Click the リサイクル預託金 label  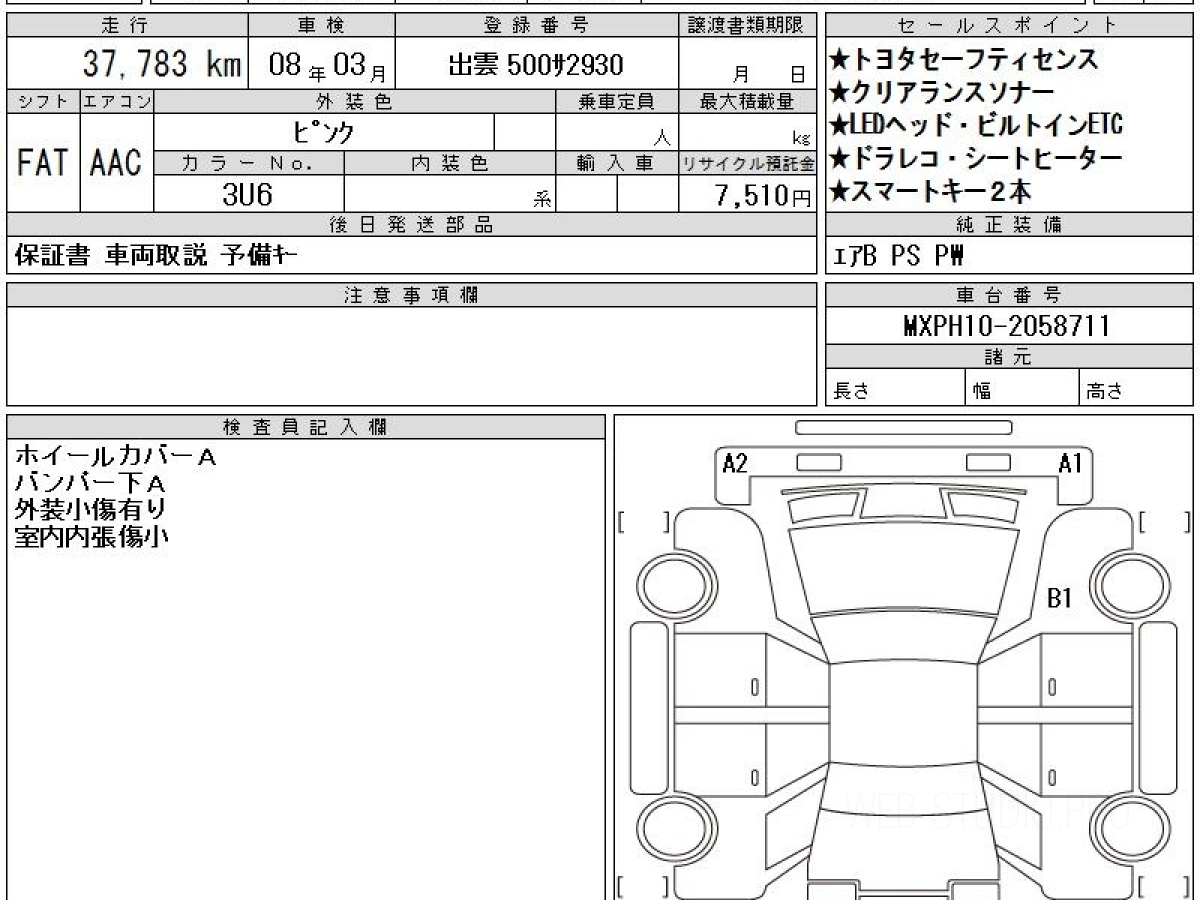tap(747, 163)
